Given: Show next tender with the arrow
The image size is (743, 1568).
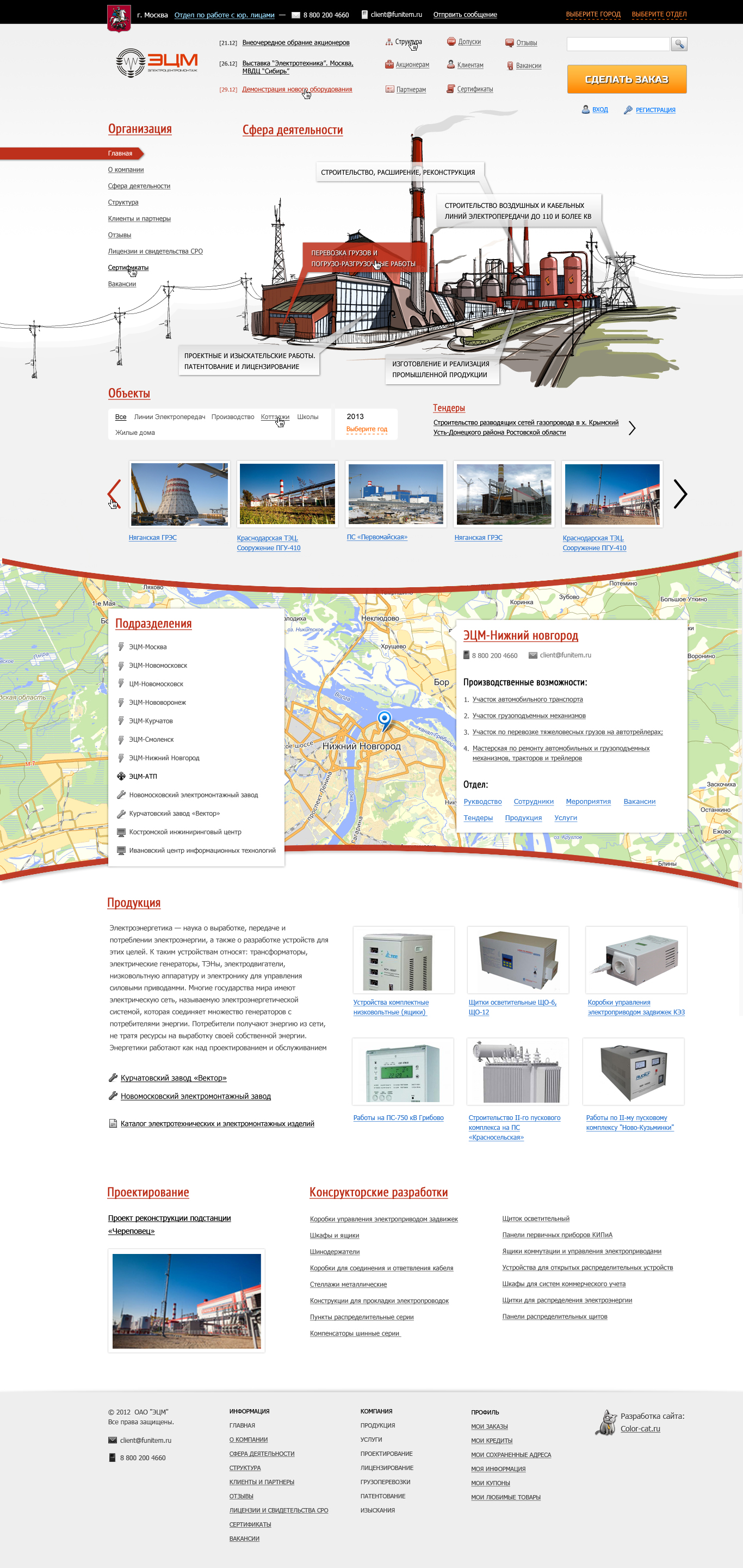Looking at the screenshot, I should [632, 428].
